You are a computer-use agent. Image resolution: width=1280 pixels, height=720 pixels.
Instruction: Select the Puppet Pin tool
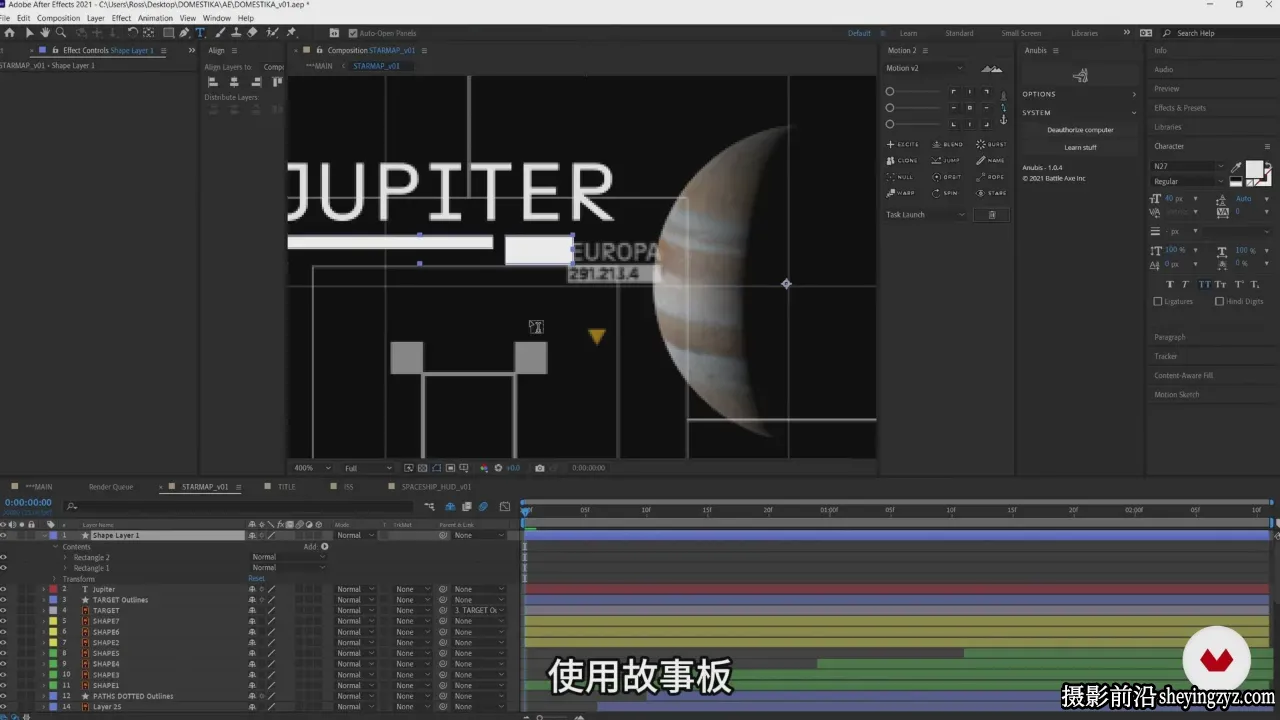(291, 33)
